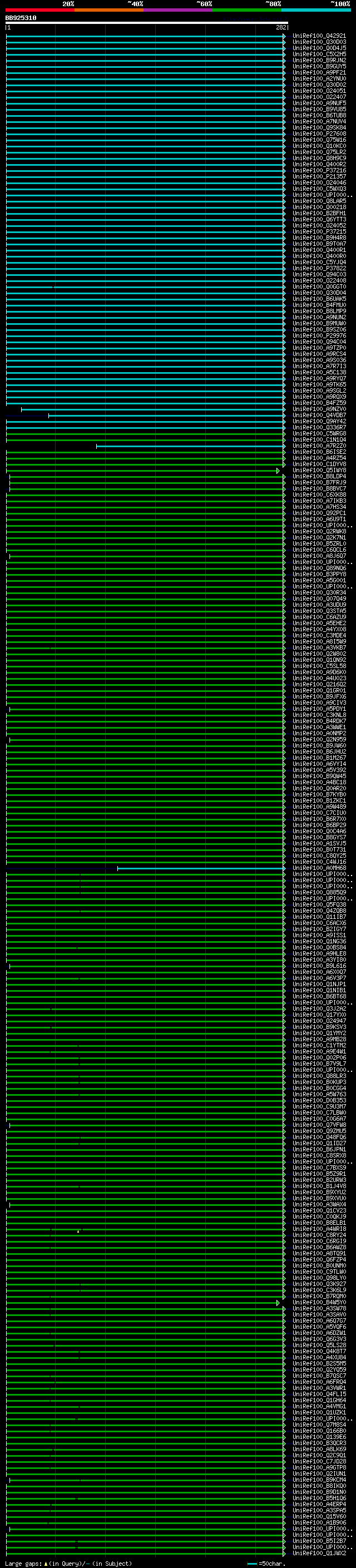Select the UniRef100_Q1NG36 hit label
This screenshot has height=1568, width=356.
(319, 941)
